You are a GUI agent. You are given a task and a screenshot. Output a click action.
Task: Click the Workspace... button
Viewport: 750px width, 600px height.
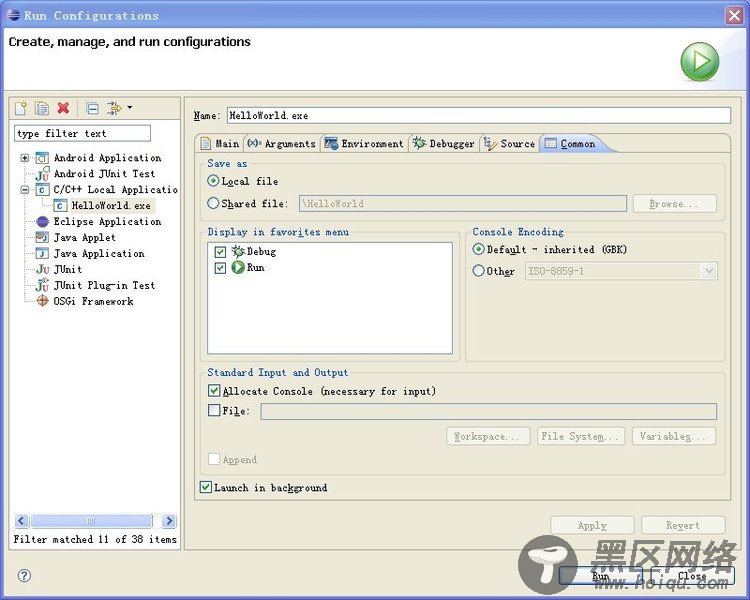(x=488, y=436)
